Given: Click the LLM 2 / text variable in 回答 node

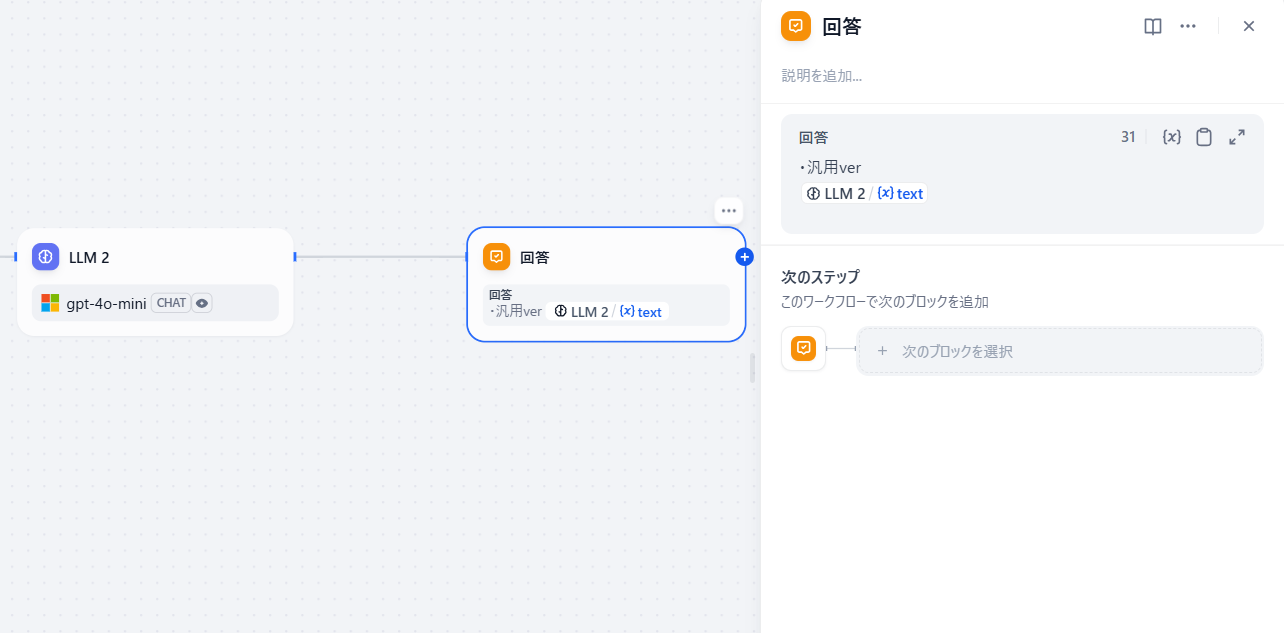Looking at the screenshot, I should coord(608,312).
